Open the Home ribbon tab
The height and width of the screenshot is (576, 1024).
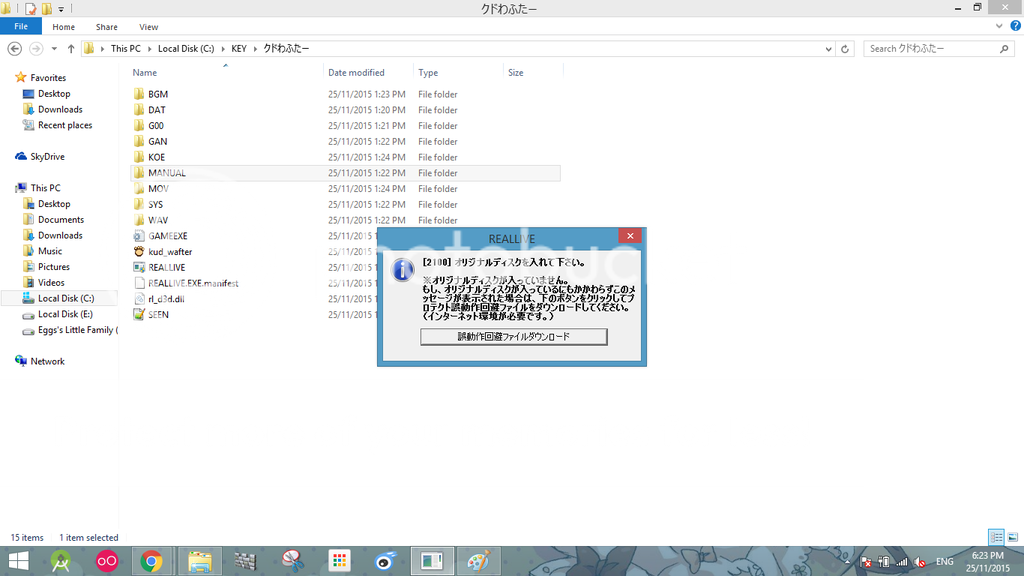(x=63, y=27)
